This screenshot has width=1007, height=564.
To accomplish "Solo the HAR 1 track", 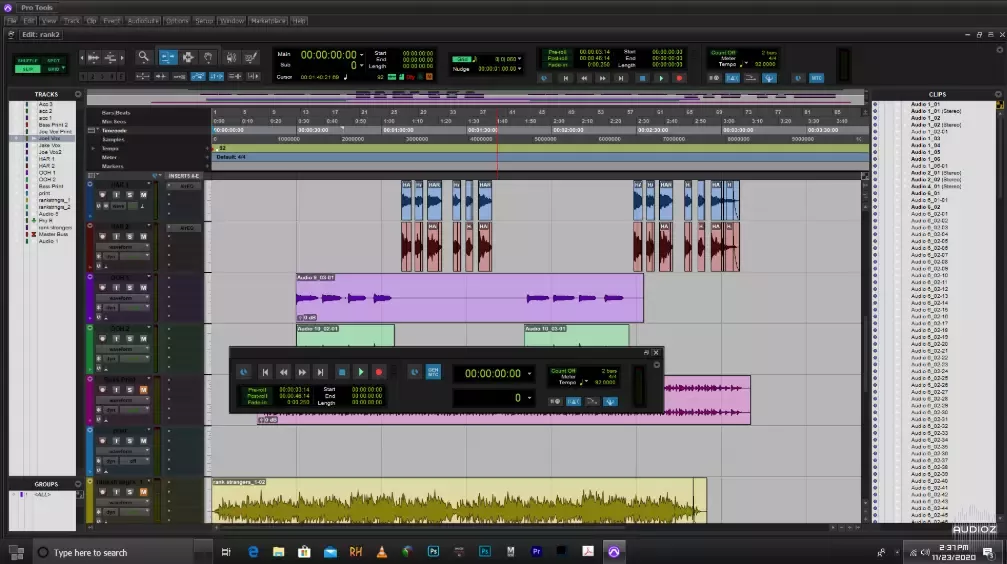I will click(130, 195).
